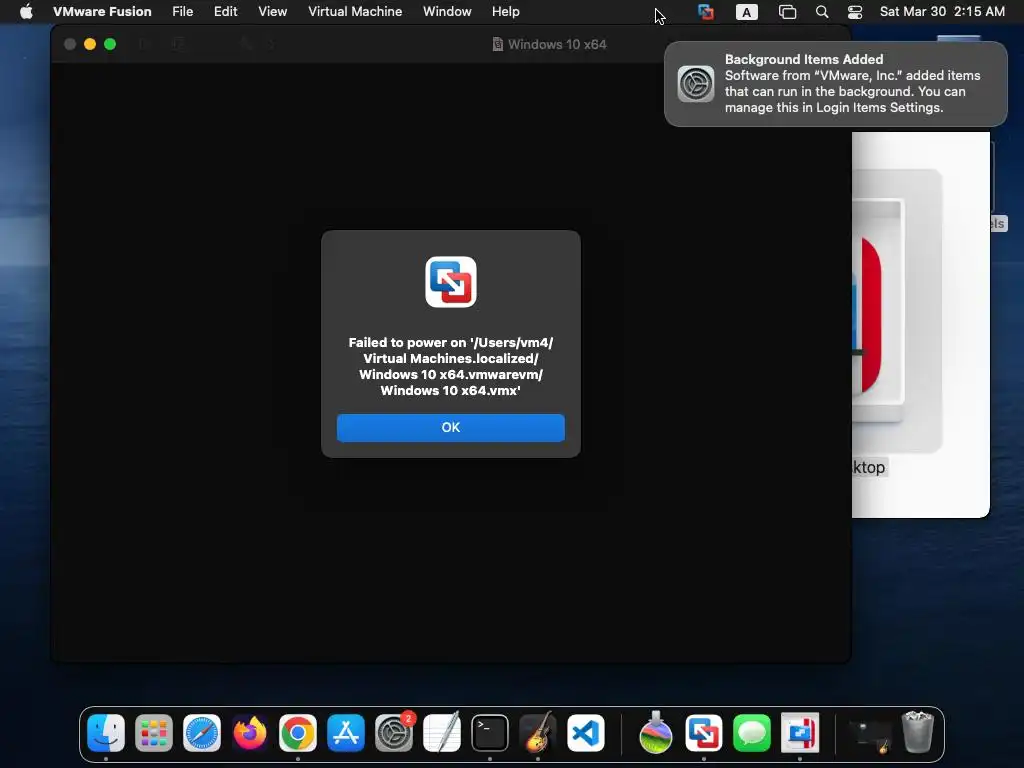Click the Background Items Added notification
The image size is (1024, 768).
click(x=835, y=84)
